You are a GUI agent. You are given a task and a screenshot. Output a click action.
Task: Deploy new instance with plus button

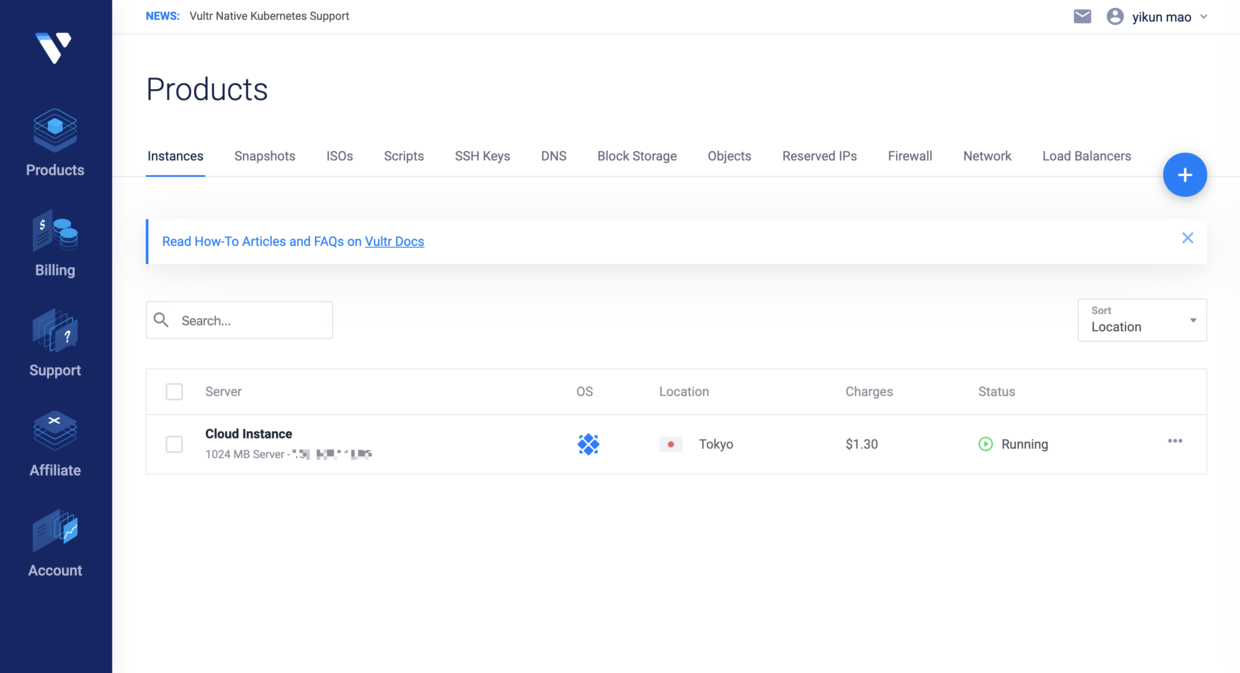click(1184, 175)
